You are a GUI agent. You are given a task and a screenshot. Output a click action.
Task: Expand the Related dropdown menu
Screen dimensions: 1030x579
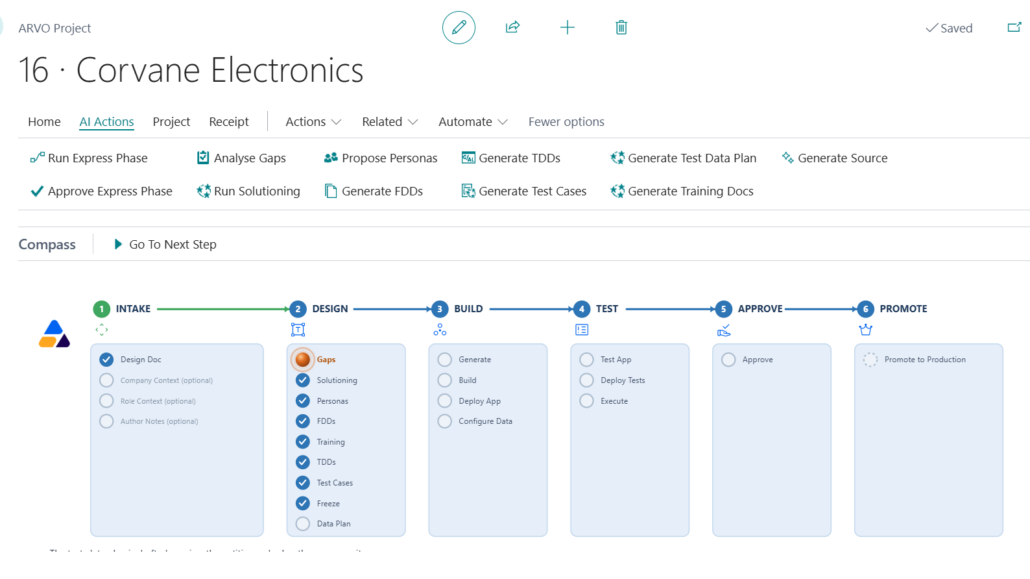(390, 122)
